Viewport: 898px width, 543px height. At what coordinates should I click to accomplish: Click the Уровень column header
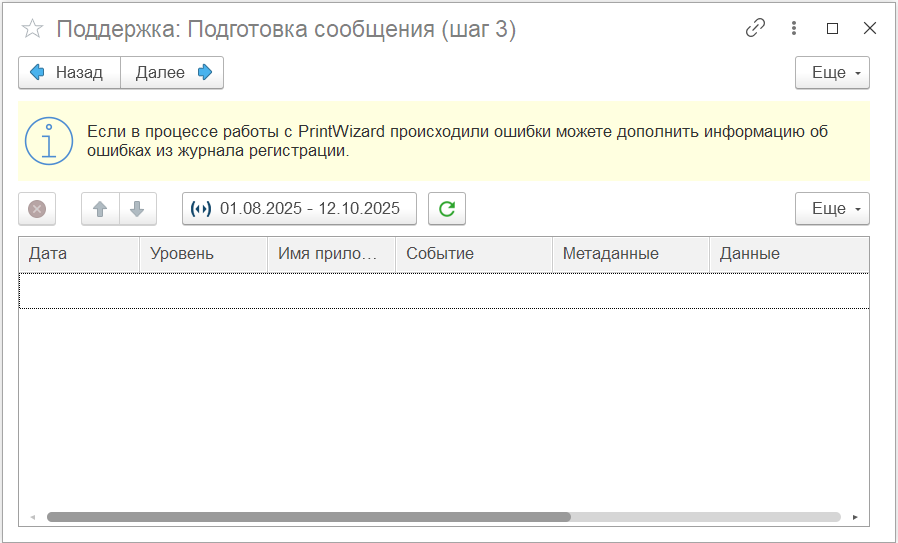point(203,254)
